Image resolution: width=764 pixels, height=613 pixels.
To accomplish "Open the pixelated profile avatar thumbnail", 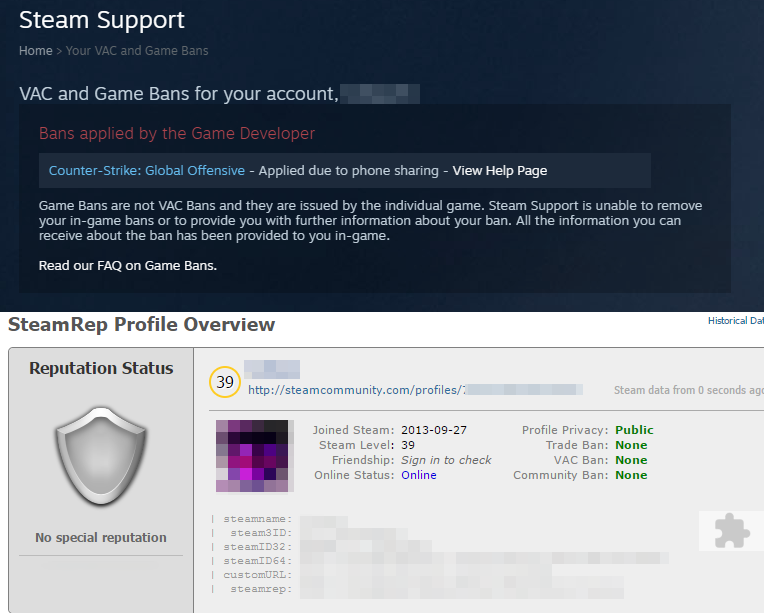I will click(x=252, y=456).
